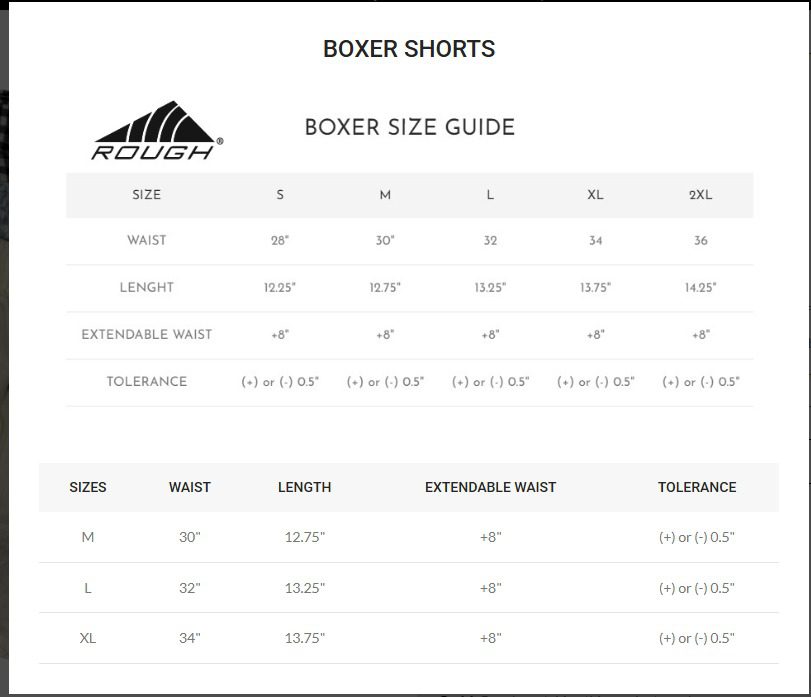Click the LENGHT row label in size guide image
The image size is (811, 697).
click(147, 288)
